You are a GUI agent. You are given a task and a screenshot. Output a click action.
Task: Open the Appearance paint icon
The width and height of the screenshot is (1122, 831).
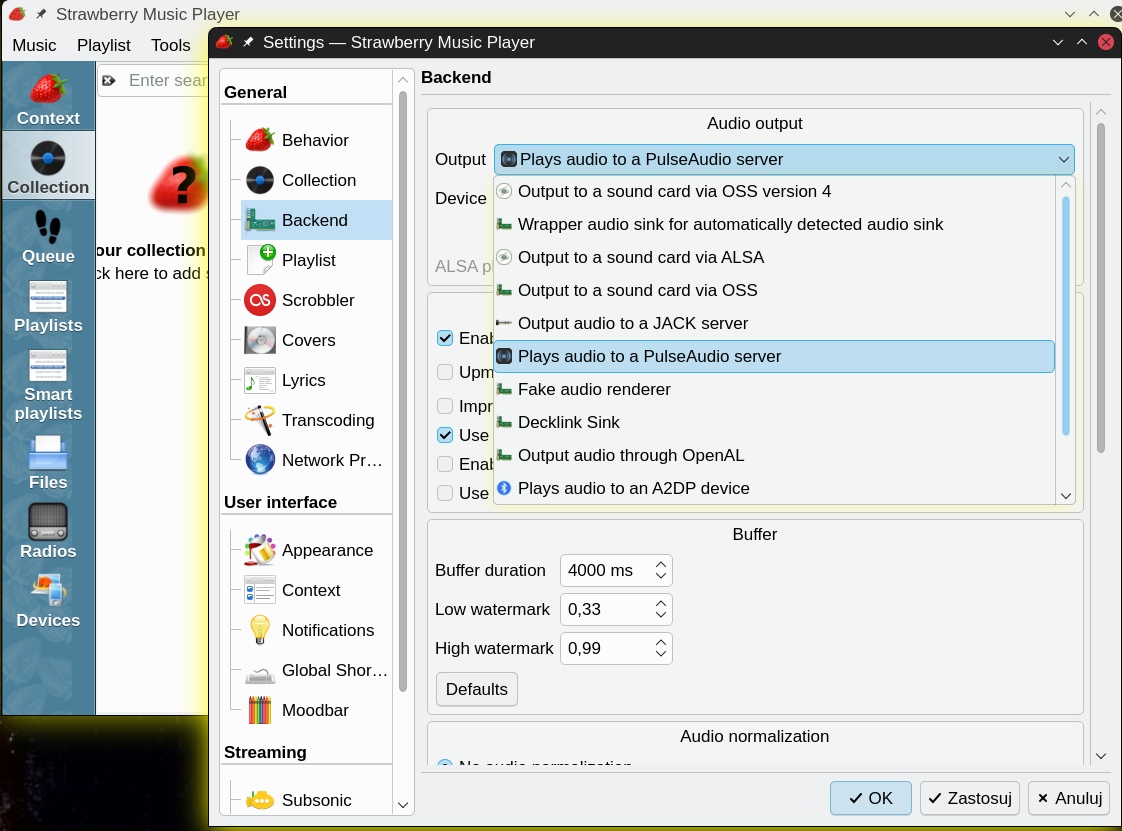[x=260, y=550]
